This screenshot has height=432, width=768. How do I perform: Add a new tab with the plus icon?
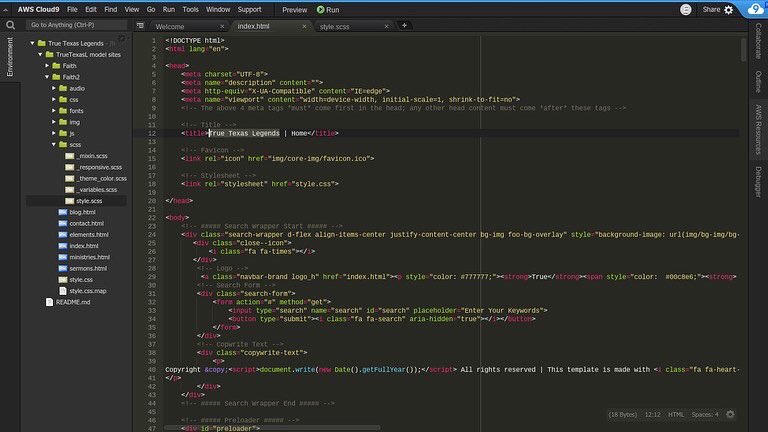(x=404, y=25)
